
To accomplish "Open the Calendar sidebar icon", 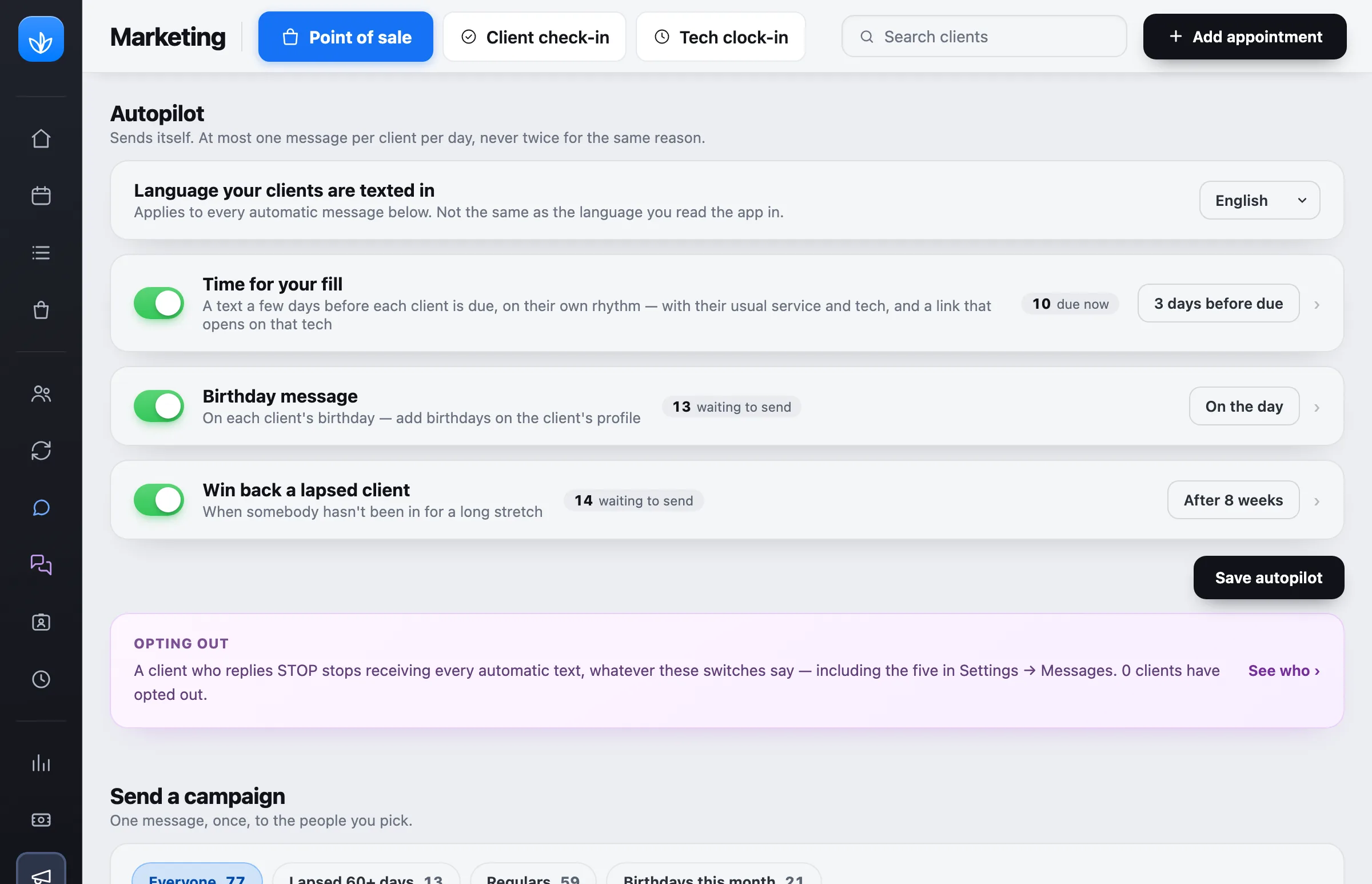I will (41, 196).
